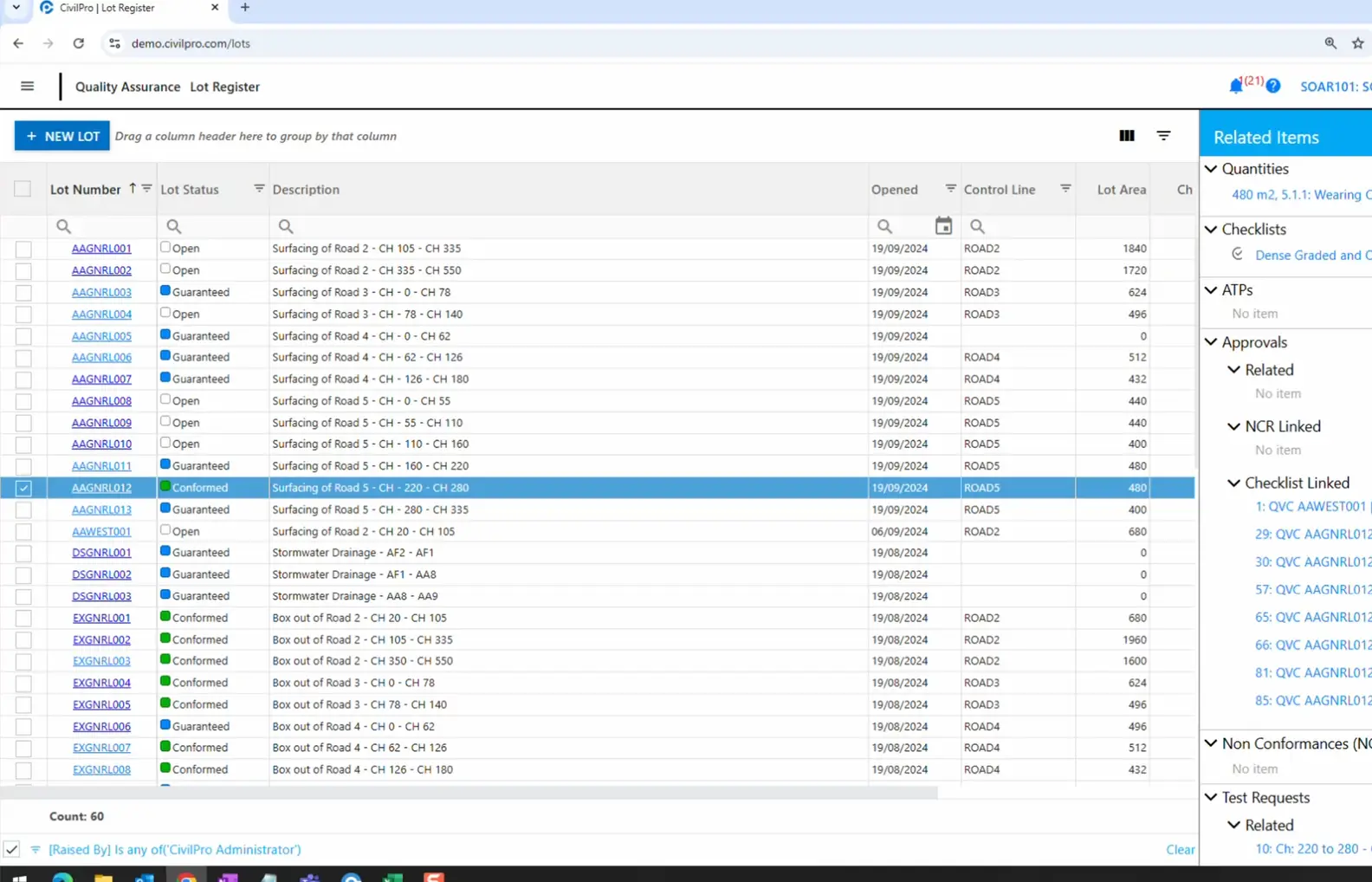Open lot link AAGNRL005
Image resolution: width=1372 pixels, height=882 pixels.
pos(101,336)
